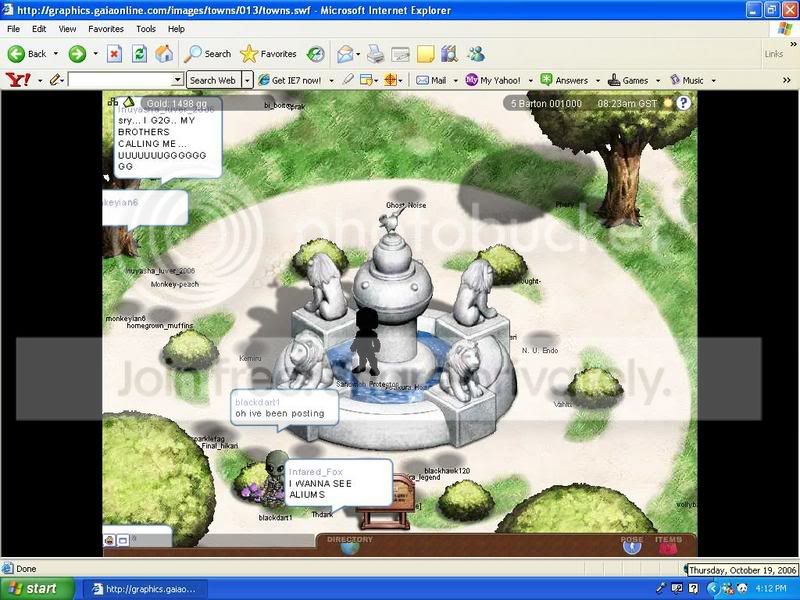The width and height of the screenshot is (800, 600).
Task: Open the Yahoo! logo dropdown arrow
Action: click(x=40, y=81)
